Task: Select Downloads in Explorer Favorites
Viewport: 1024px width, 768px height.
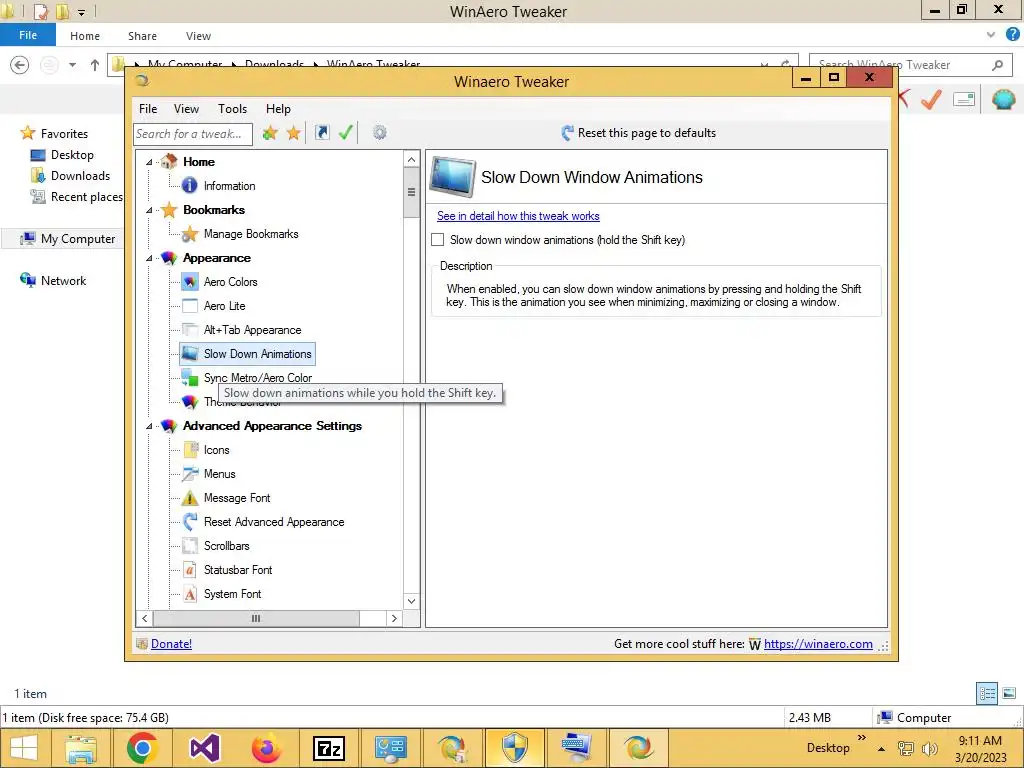Action: [80, 176]
